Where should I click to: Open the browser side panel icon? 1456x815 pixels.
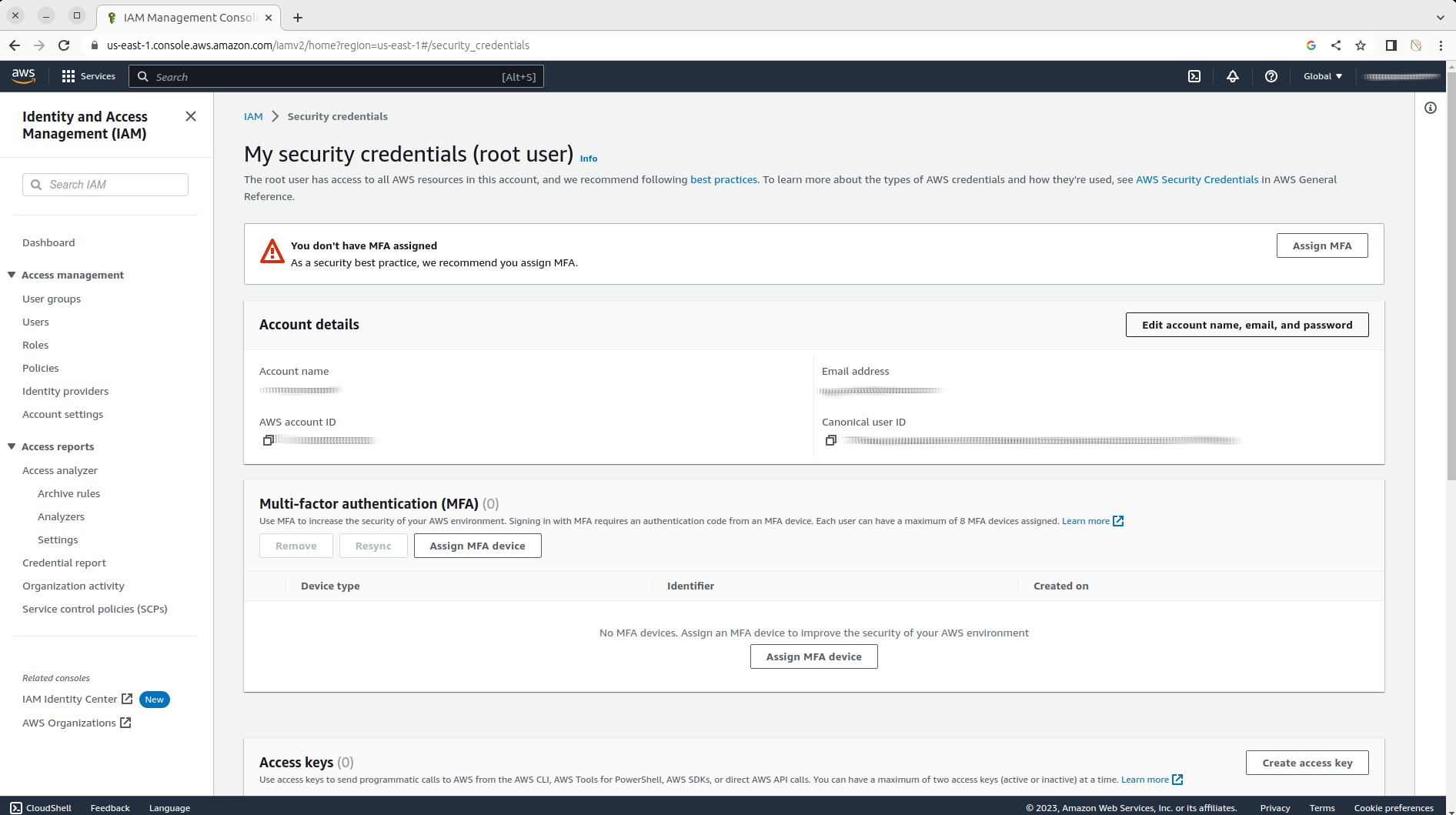click(1391, 45)
